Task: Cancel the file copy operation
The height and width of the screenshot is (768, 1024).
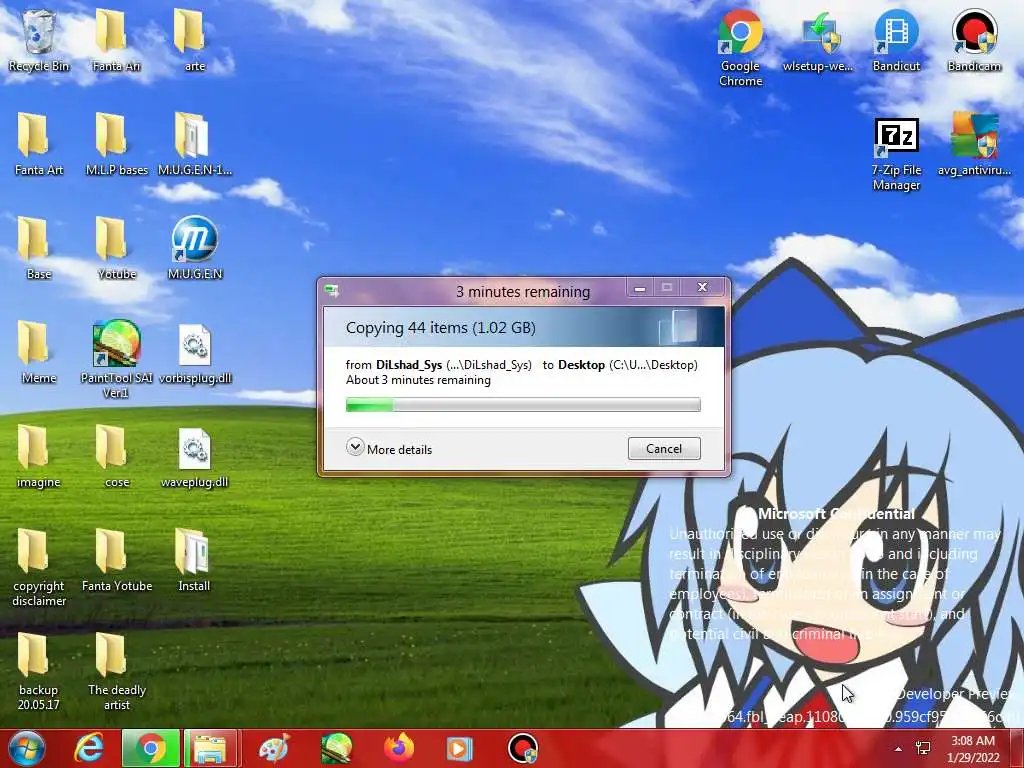Action: (x=664, y=449)
